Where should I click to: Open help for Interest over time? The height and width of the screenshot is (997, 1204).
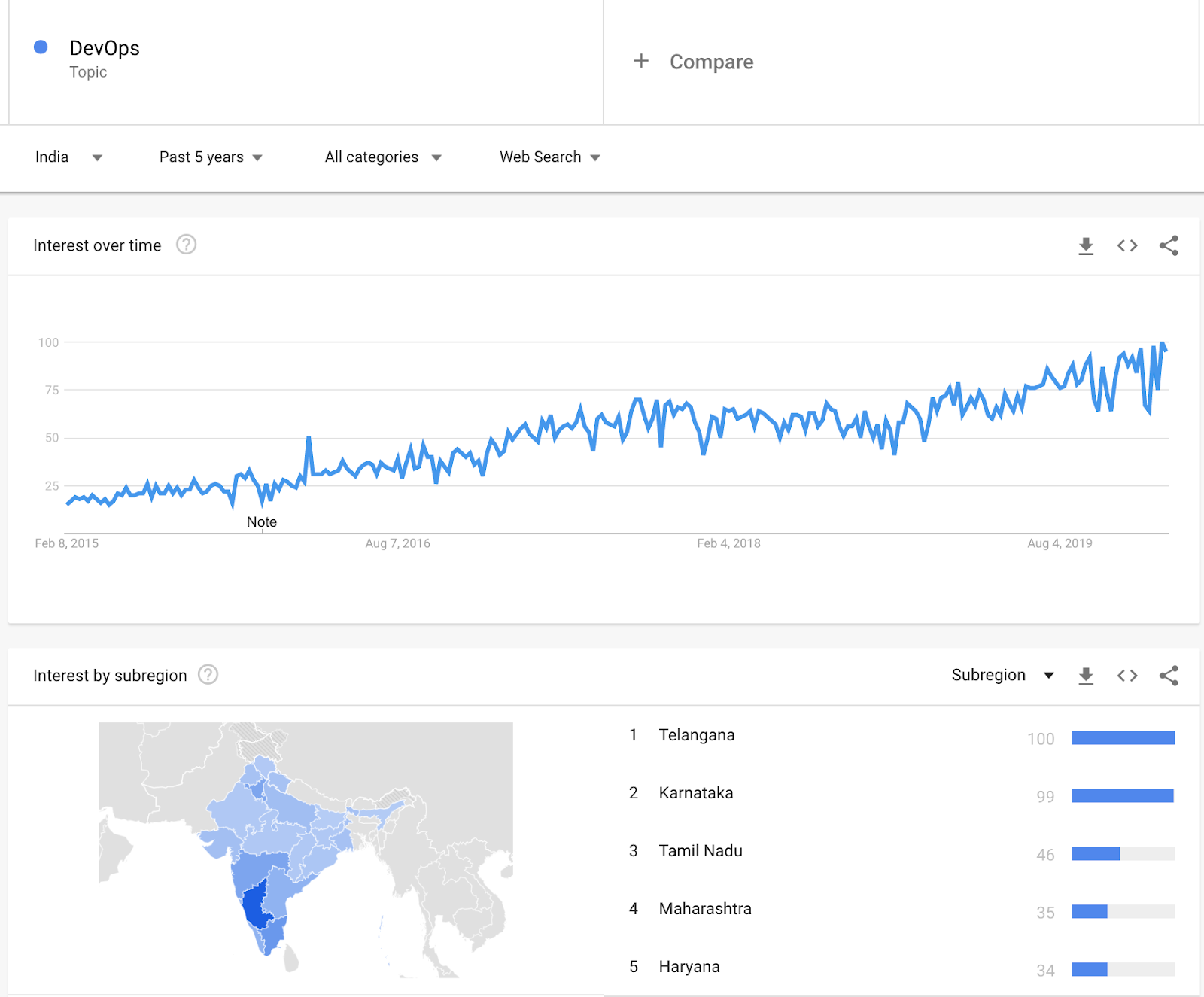(186, 245)
